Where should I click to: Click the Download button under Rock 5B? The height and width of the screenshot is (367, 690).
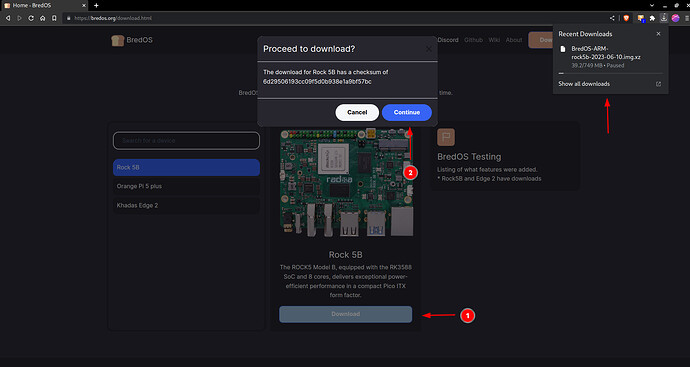(x=345, y=314)
